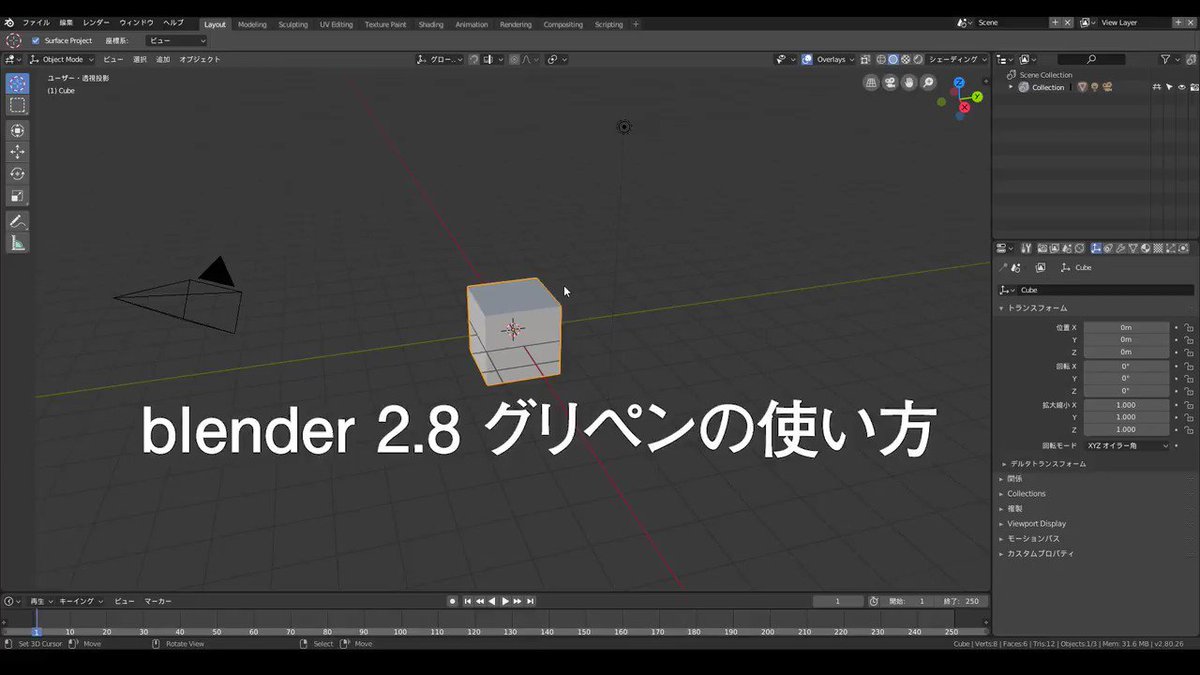Expand the Collection tree item

1011,87
